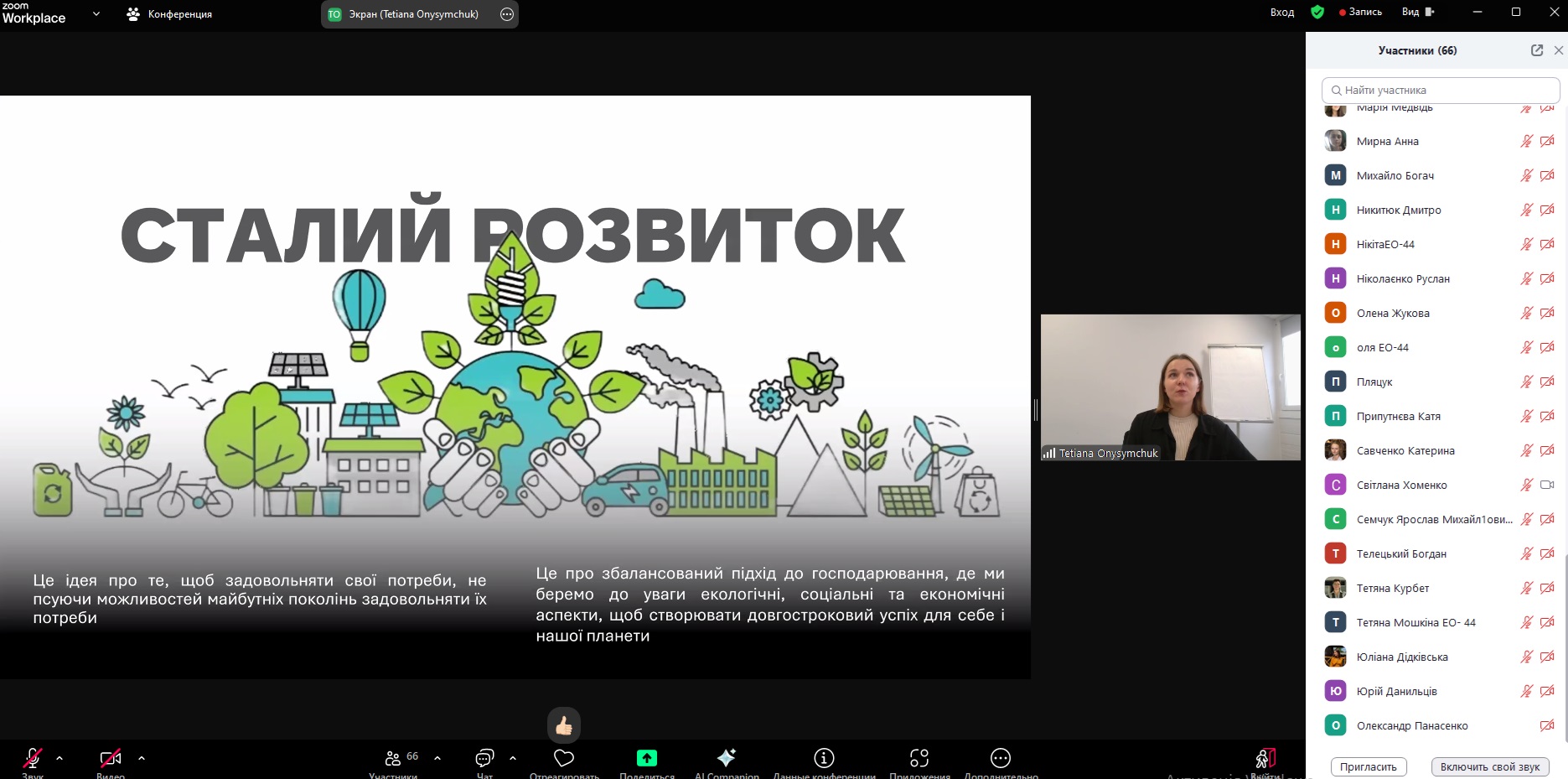Open the Chat bubble icon
The width and height of the screenshot is (1568, 779).
click(484, 758)
